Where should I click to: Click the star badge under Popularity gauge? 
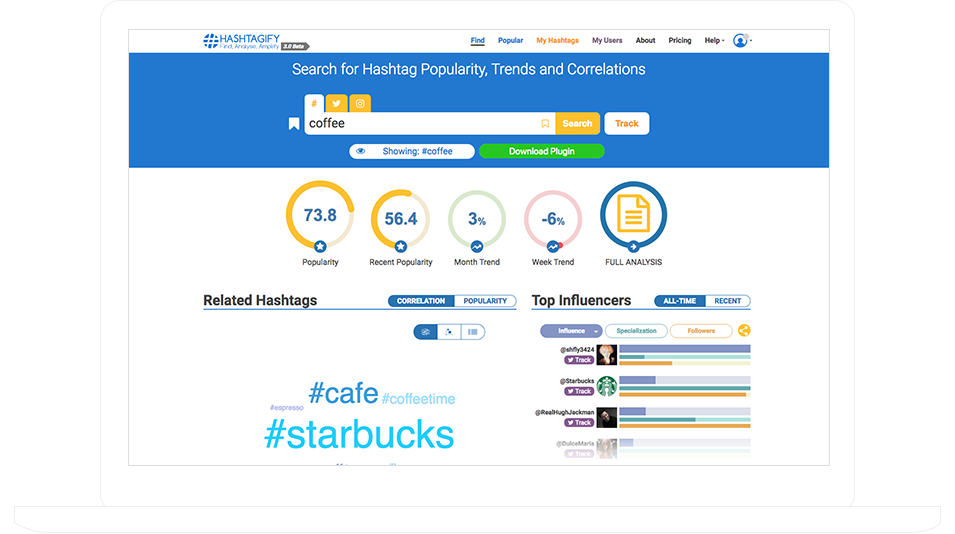pos(320,247)
